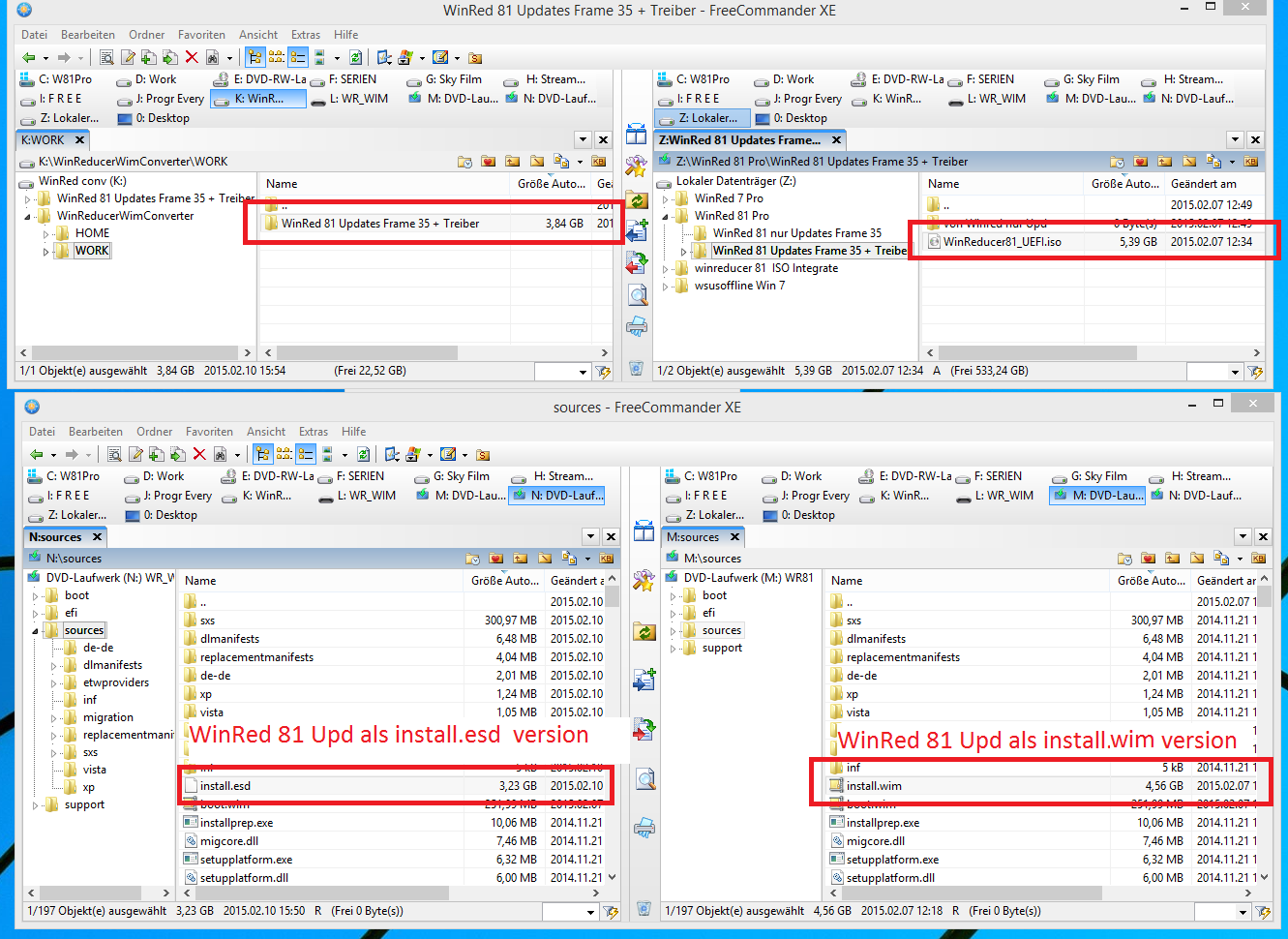
Task: Click the View file icon in the sources window toolbar
Action: 114,454
